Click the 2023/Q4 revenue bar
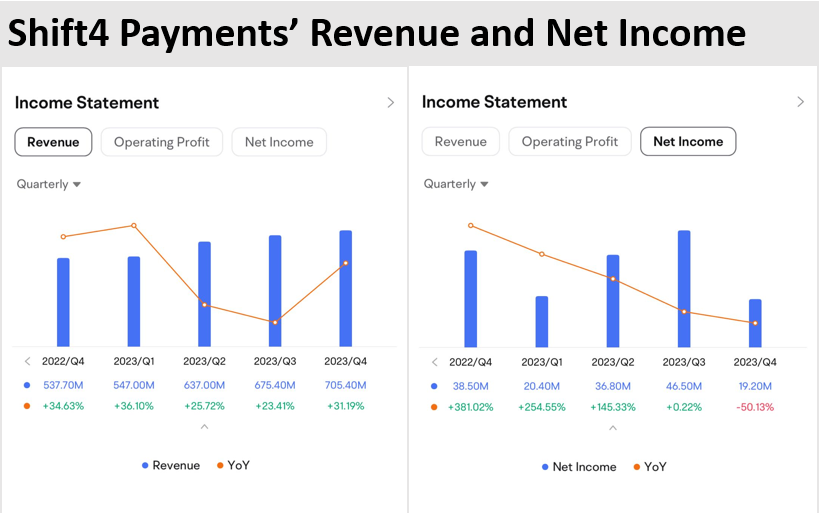 346,289
